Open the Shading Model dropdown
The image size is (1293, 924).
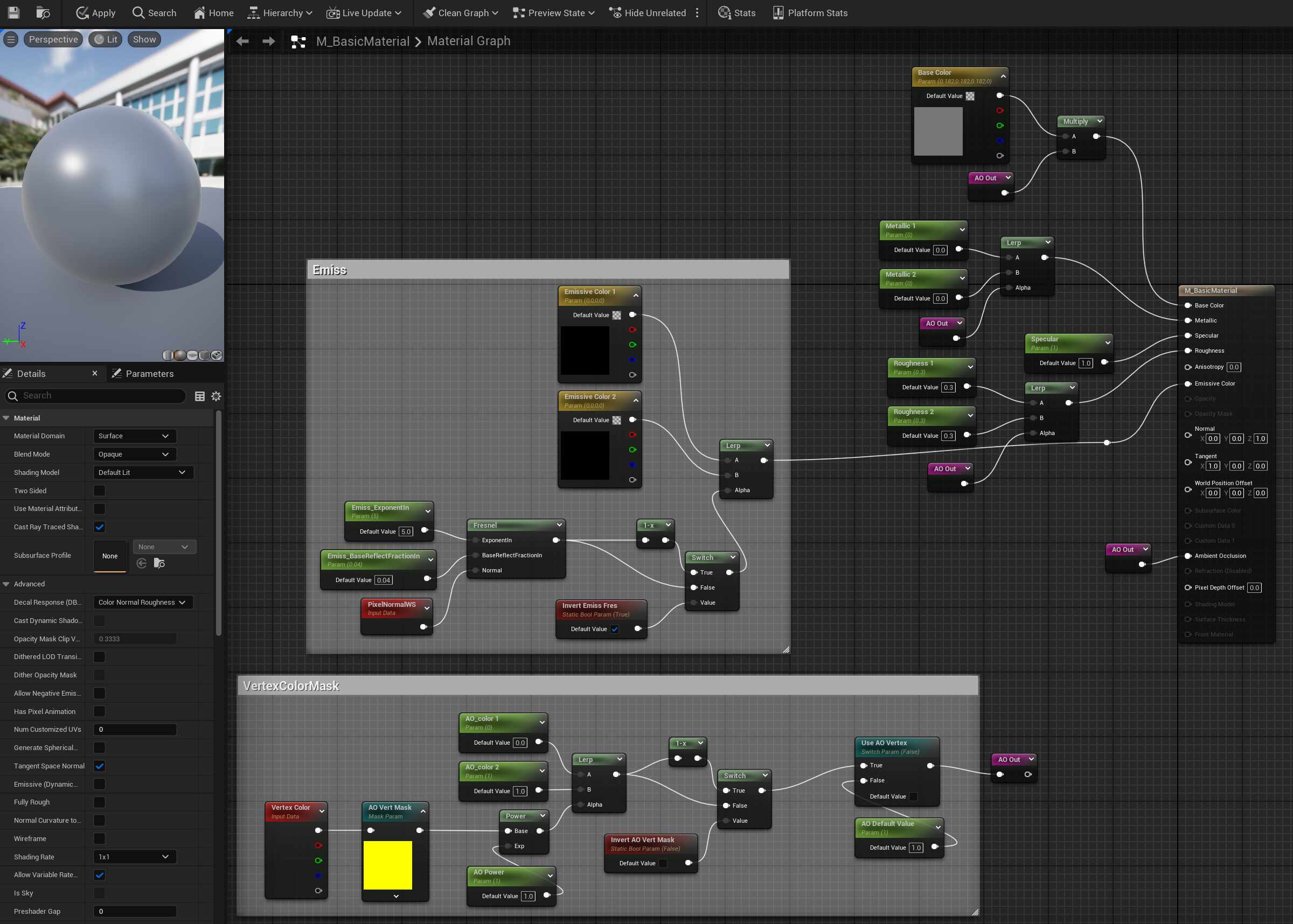[x=143, y=472]
